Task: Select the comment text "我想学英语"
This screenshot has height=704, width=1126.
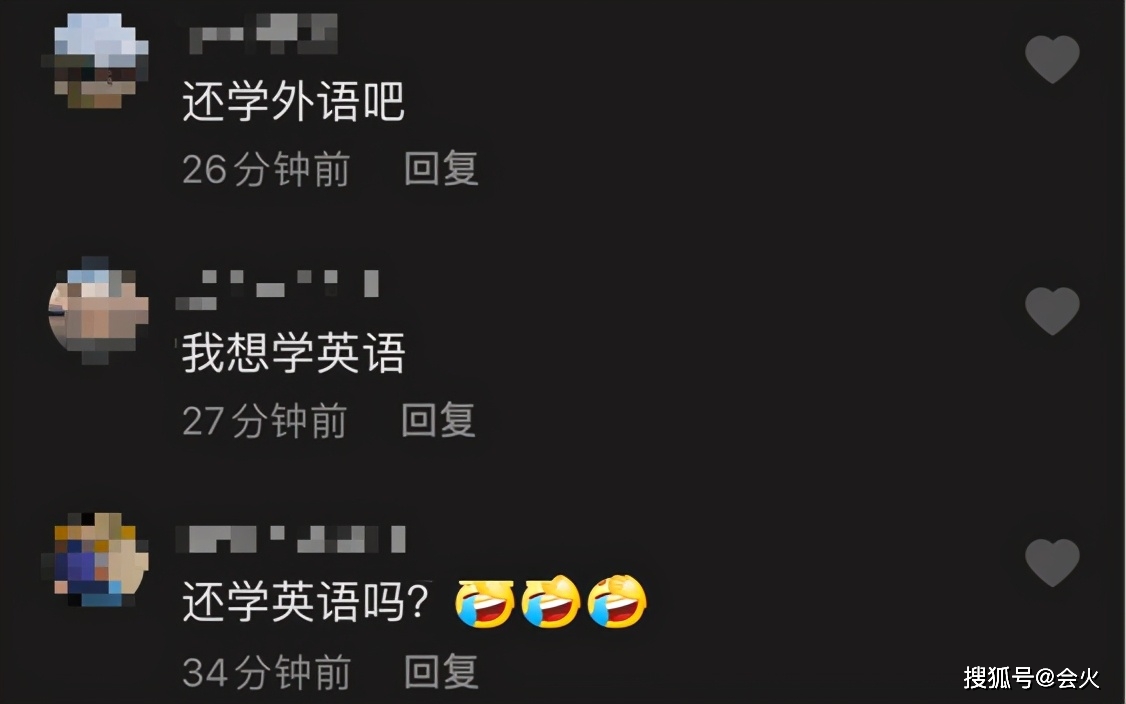Action: coord(293,352)
